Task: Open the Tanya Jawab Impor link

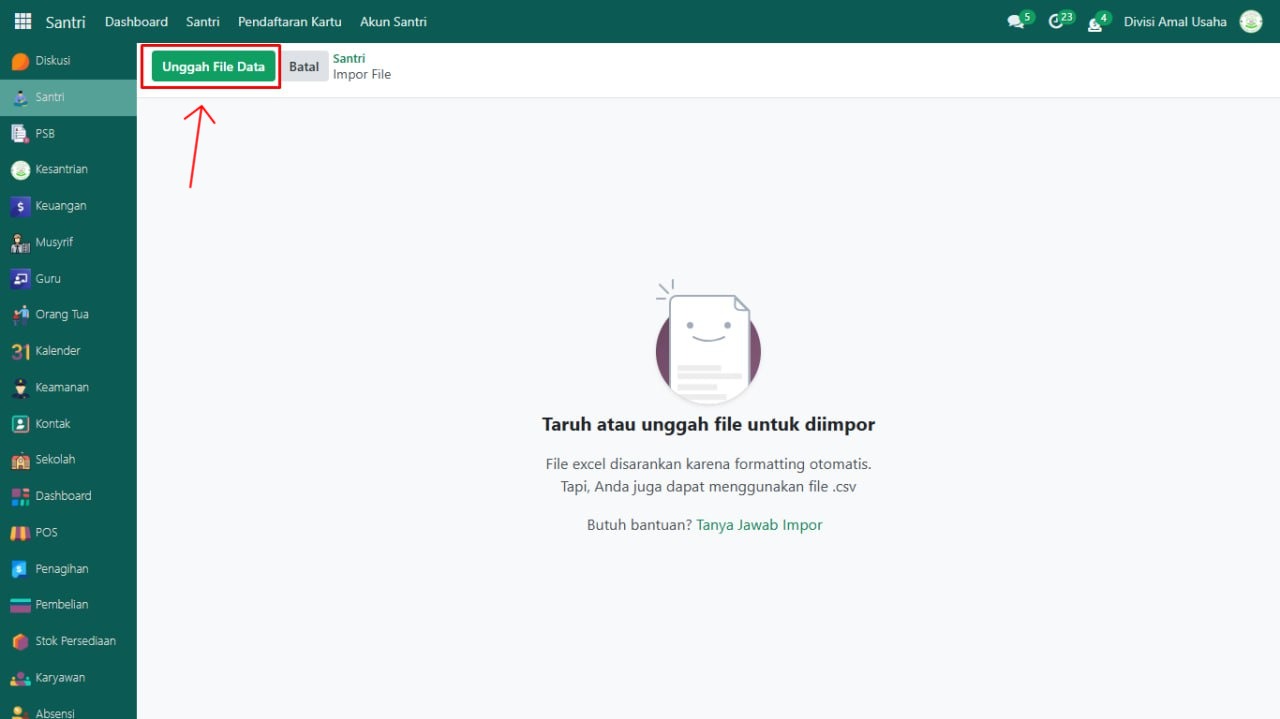Action: 759,525
